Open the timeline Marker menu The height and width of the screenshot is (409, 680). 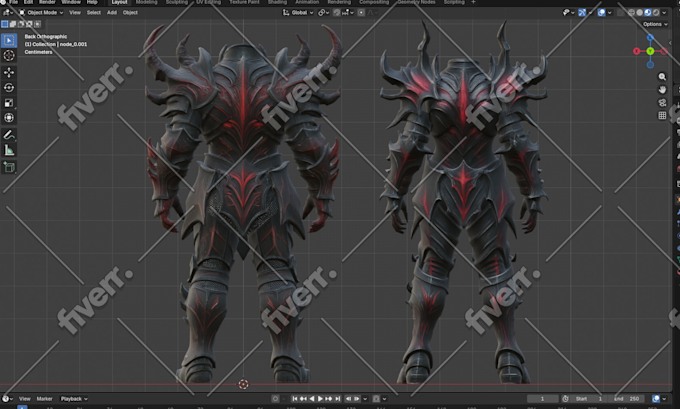click(x=44, y=399)
